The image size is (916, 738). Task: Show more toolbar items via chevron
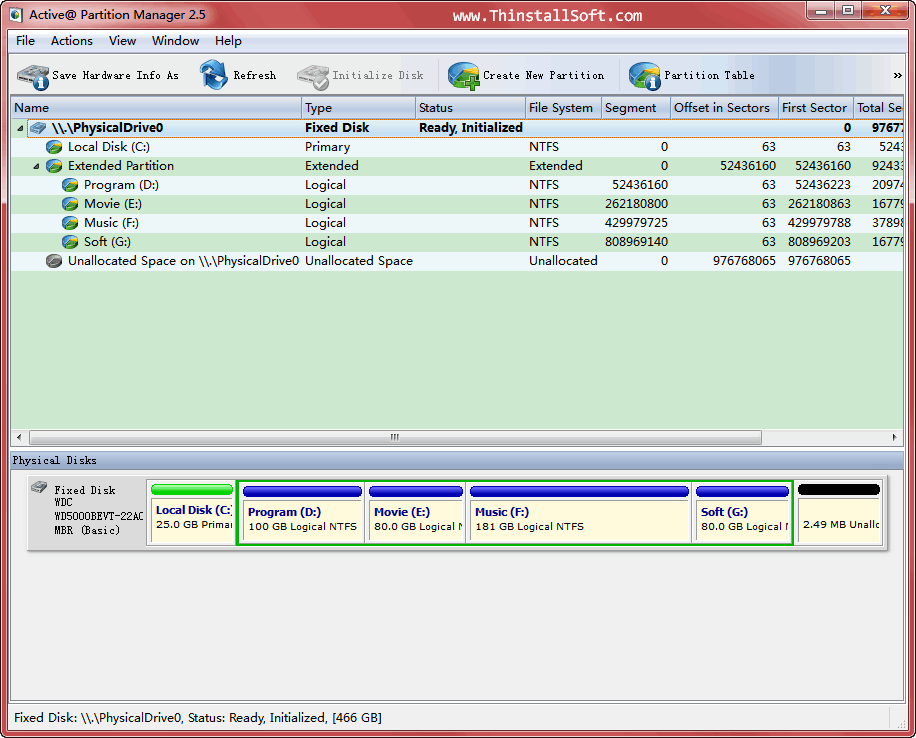coord(897,75)
